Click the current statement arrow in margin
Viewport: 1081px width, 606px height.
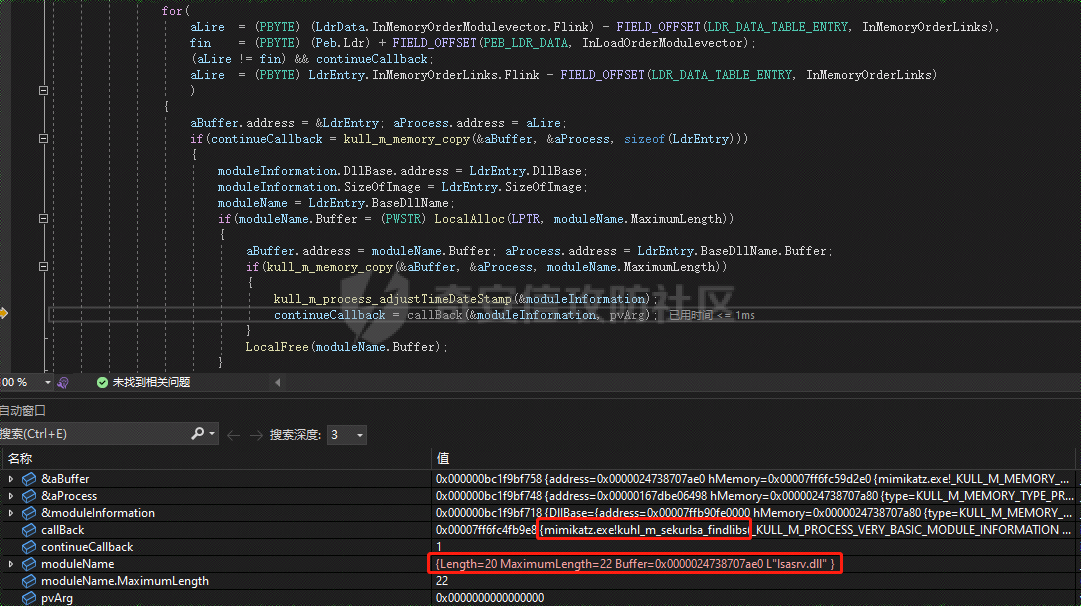(x=3, y=314)
